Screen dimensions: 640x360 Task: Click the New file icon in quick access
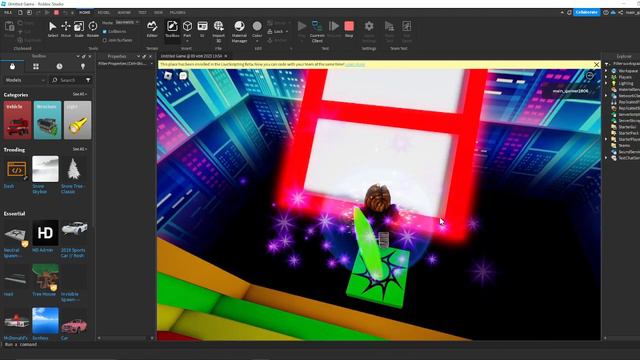coord(20,13)
